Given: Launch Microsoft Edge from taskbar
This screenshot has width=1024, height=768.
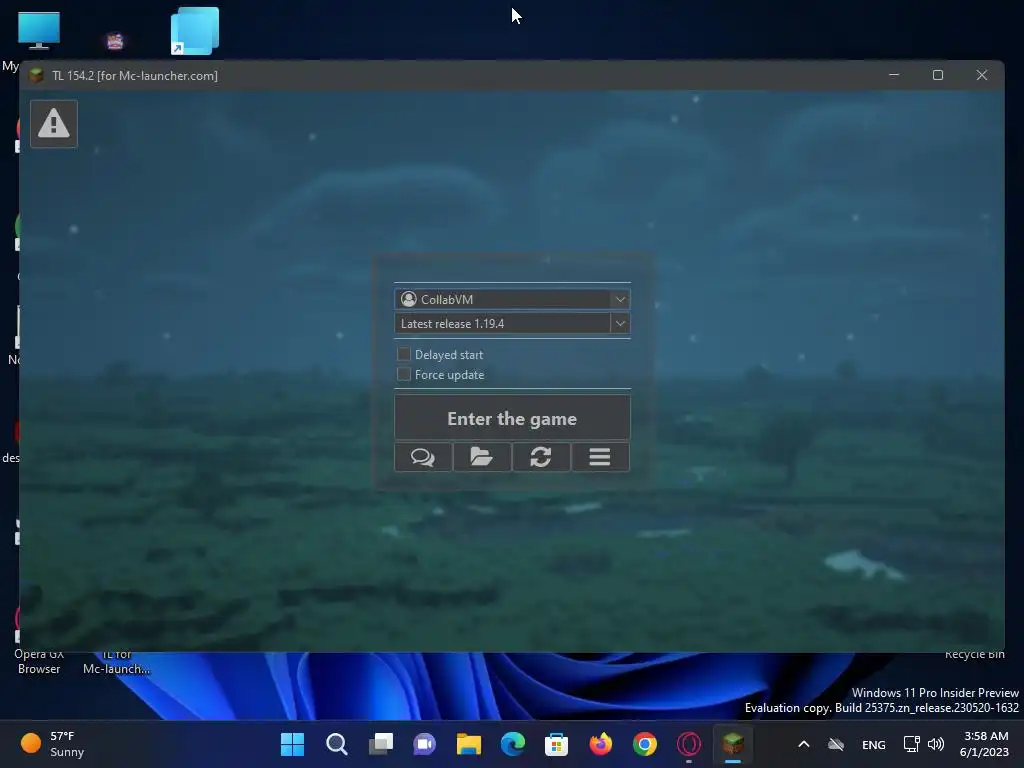Looking at the screenshot, I should coord(513,744).
